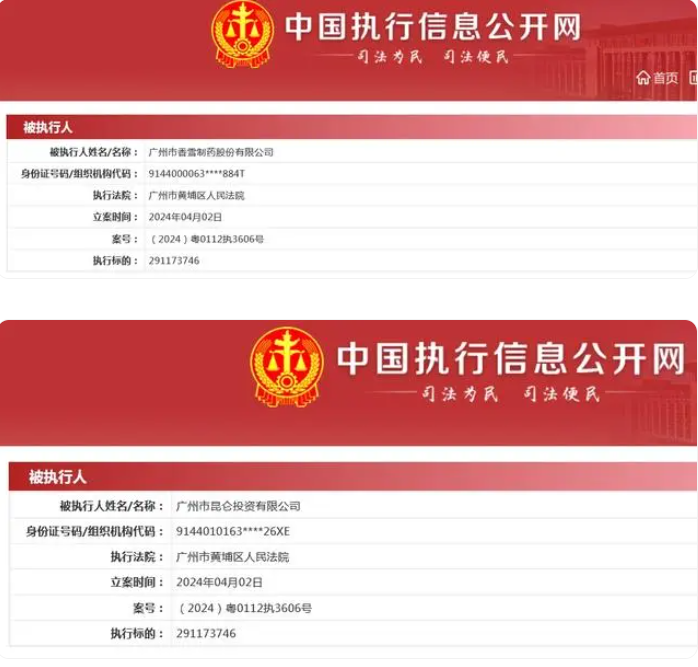698x667 pixels.
Task: Click organization code 9144010163****26XE
Action: pos(233,532)
